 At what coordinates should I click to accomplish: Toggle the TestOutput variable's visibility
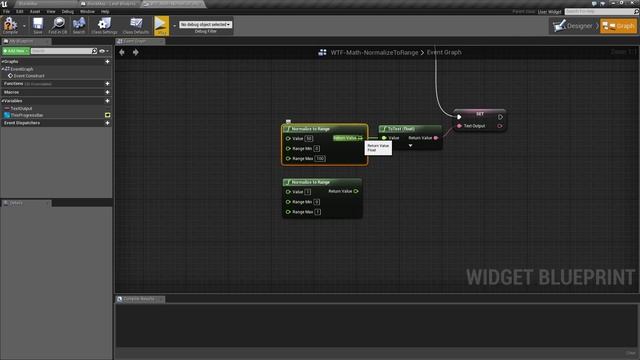point(108,109)
